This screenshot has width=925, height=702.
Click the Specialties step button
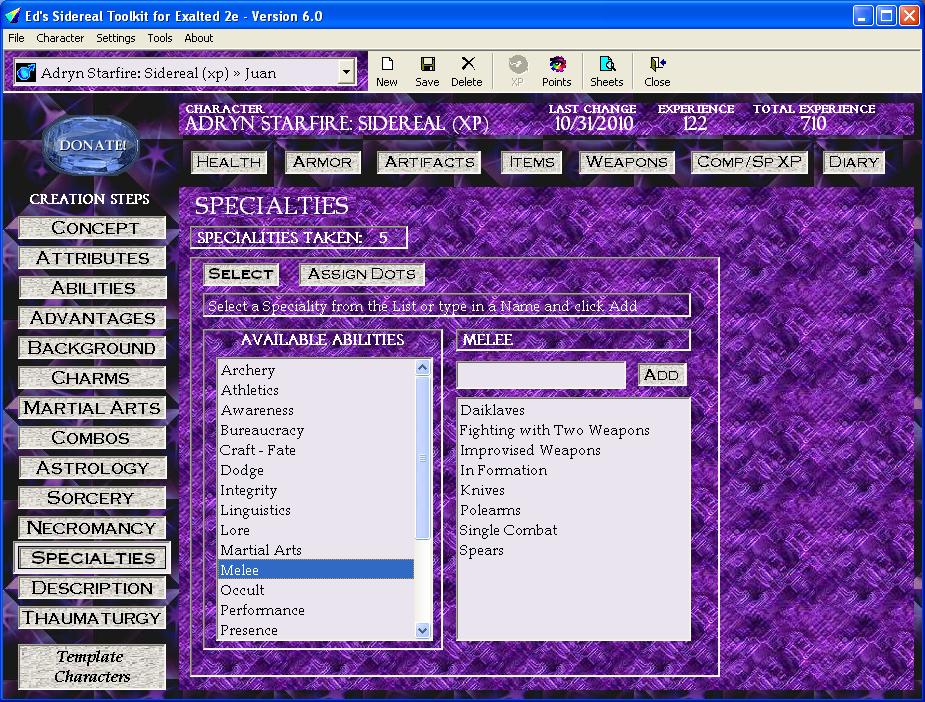(x=93, y=557)
